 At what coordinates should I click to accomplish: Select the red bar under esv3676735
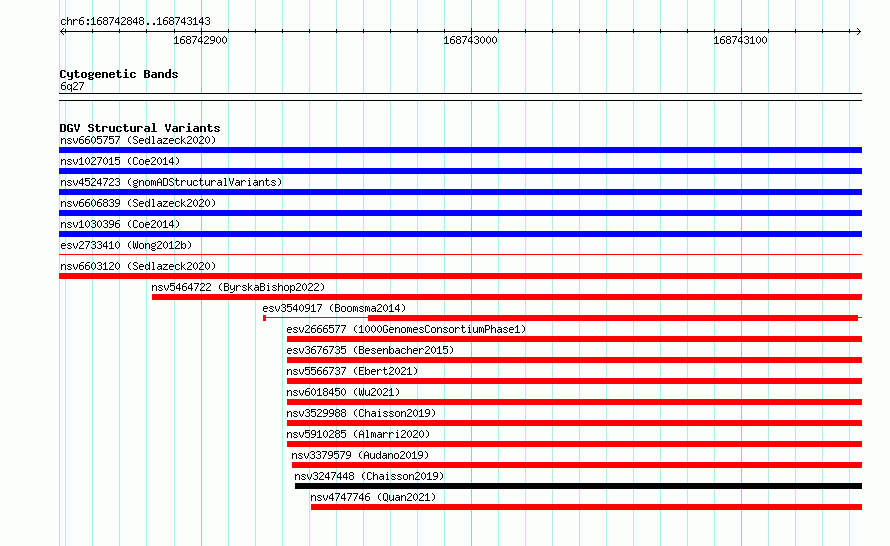[574, 360]
